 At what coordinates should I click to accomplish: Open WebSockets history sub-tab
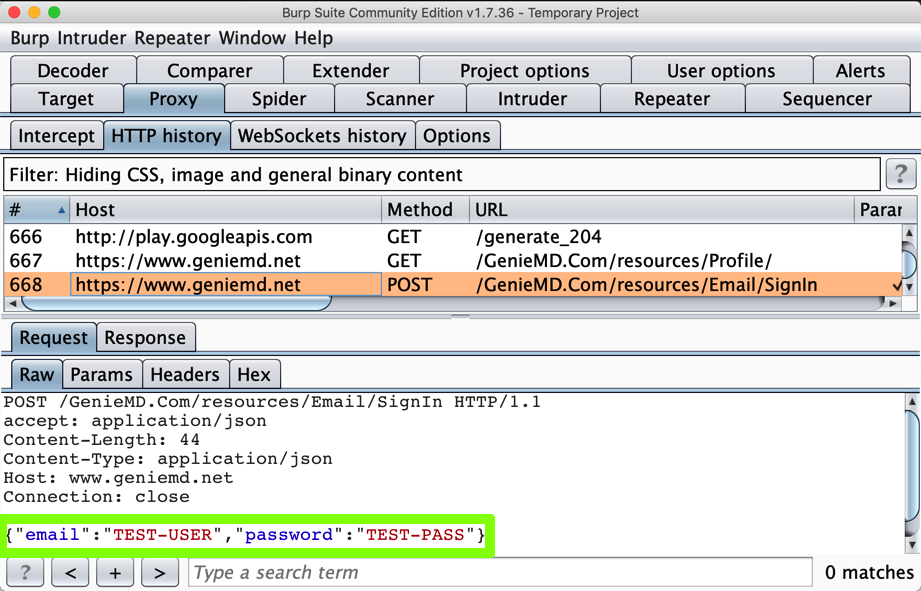click(322, 136)
